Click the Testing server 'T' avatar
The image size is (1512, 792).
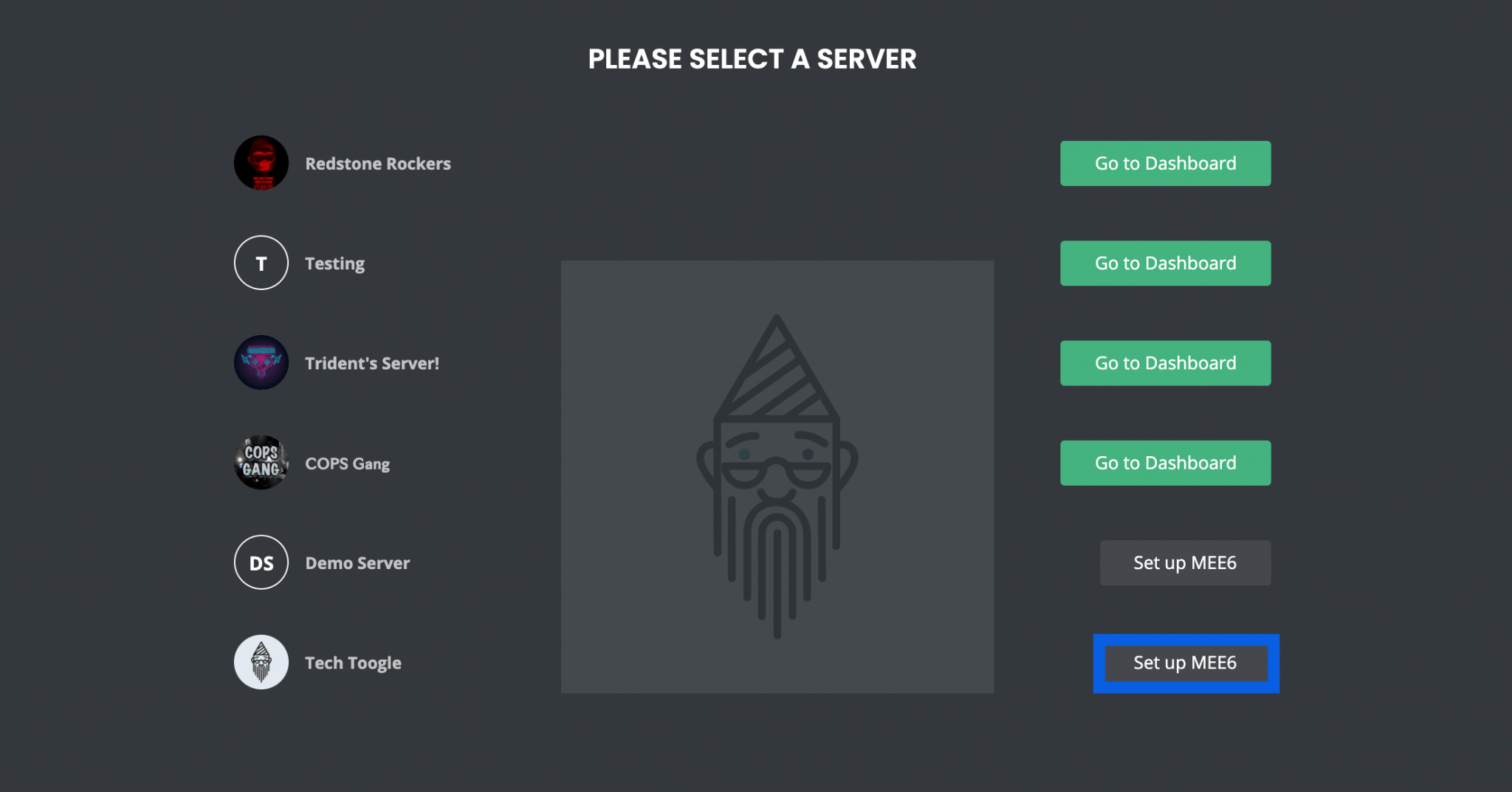[x=261, y=263]
